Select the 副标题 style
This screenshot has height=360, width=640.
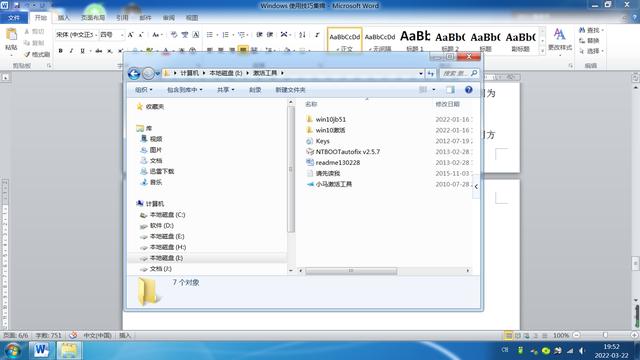(520, 41)
